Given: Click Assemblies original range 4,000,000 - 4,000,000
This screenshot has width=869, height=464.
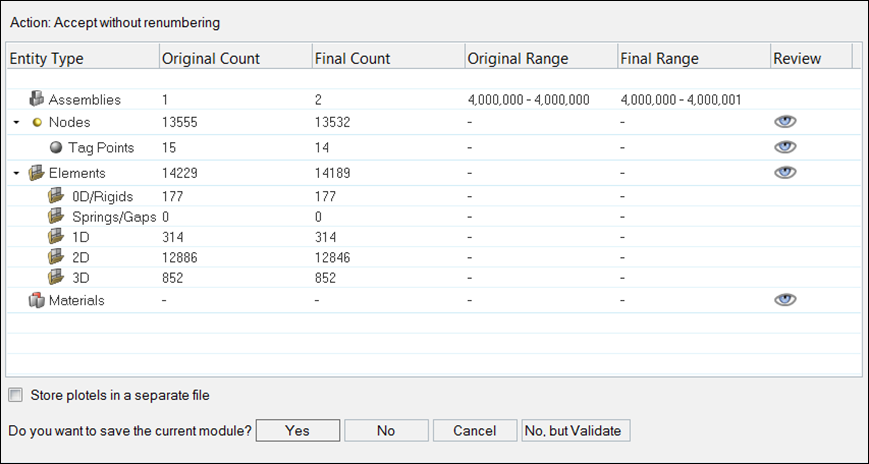Looking at the screenshot, I should coord(529,100).
